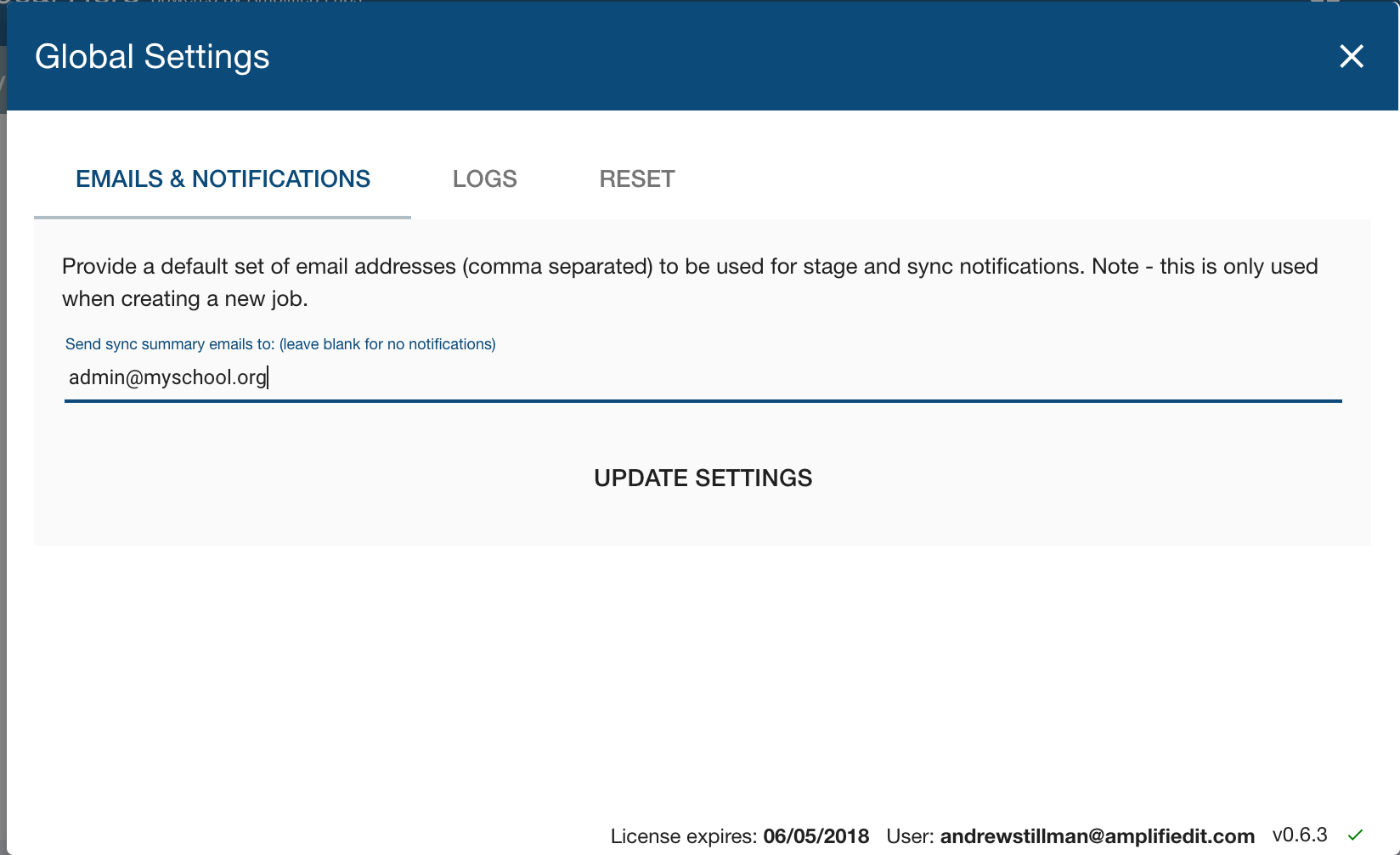
Task: Open the Logs tab
Action: (484, 179)
